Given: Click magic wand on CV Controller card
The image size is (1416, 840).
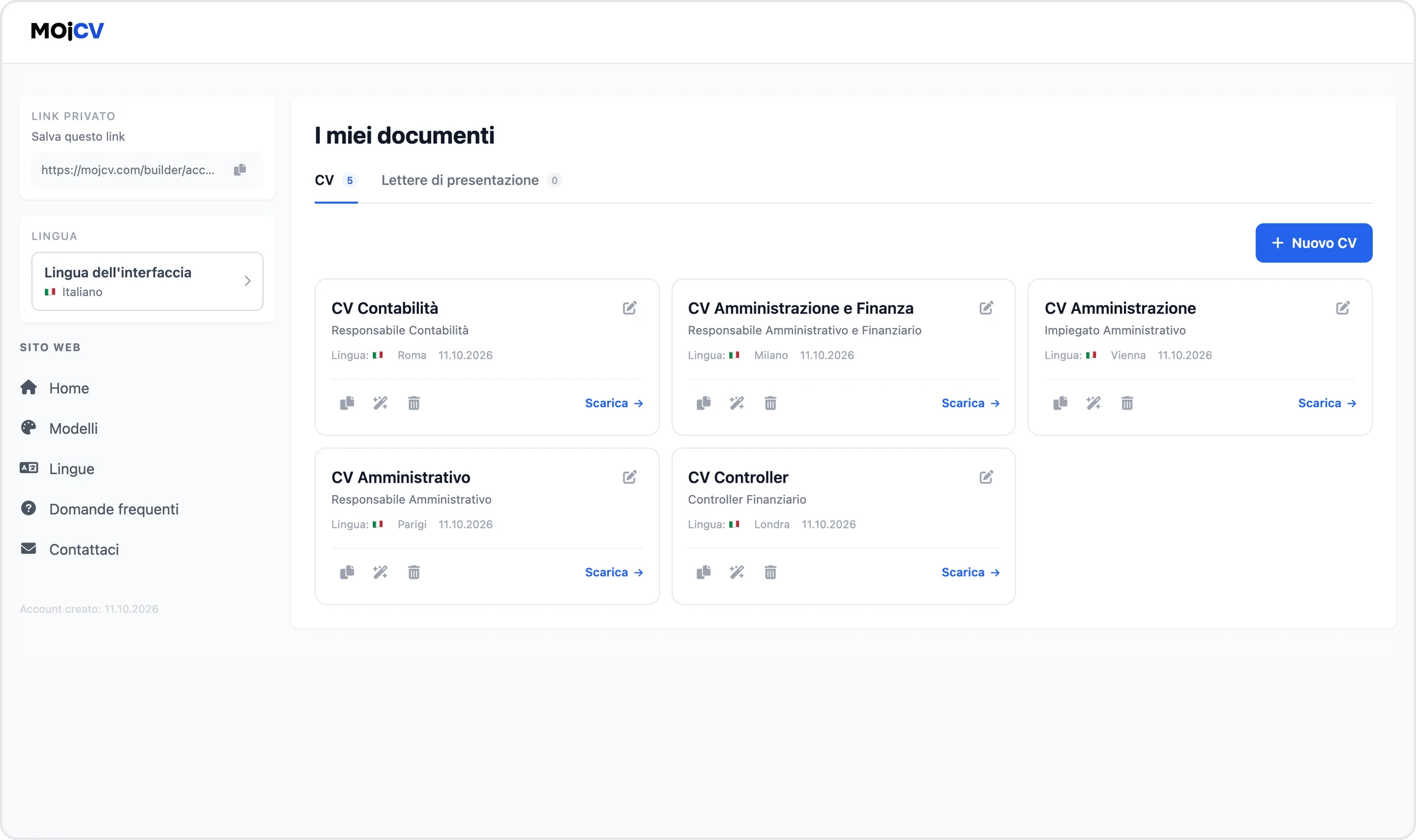Looking at the screenshot, I should [x=737, y=572].
